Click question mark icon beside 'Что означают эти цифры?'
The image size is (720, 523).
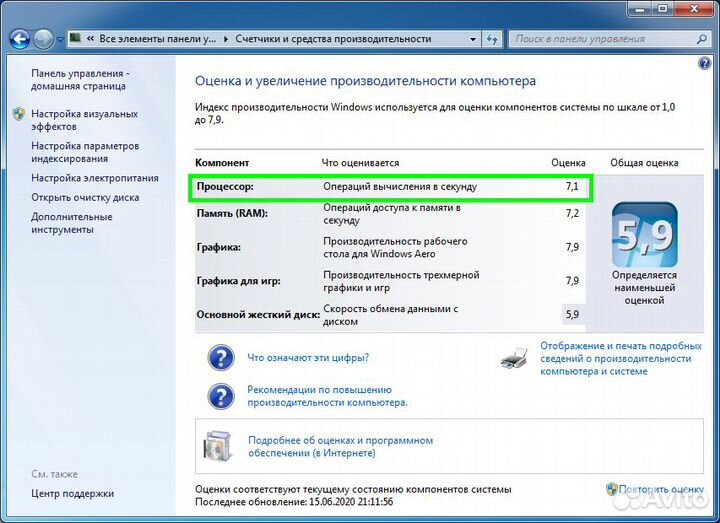(x=220, y=358)
